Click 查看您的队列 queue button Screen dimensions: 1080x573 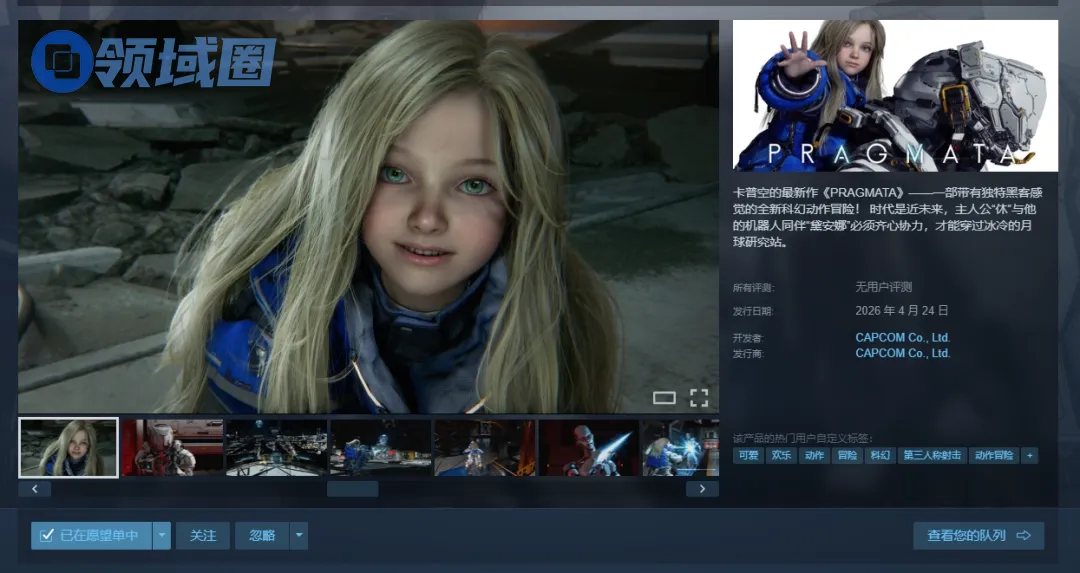point(978,536)
